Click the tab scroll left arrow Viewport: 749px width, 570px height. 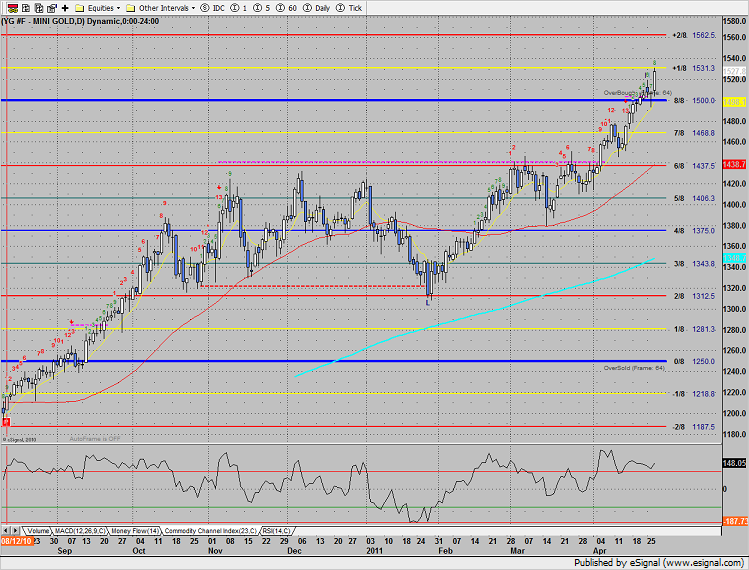(6, 530)
